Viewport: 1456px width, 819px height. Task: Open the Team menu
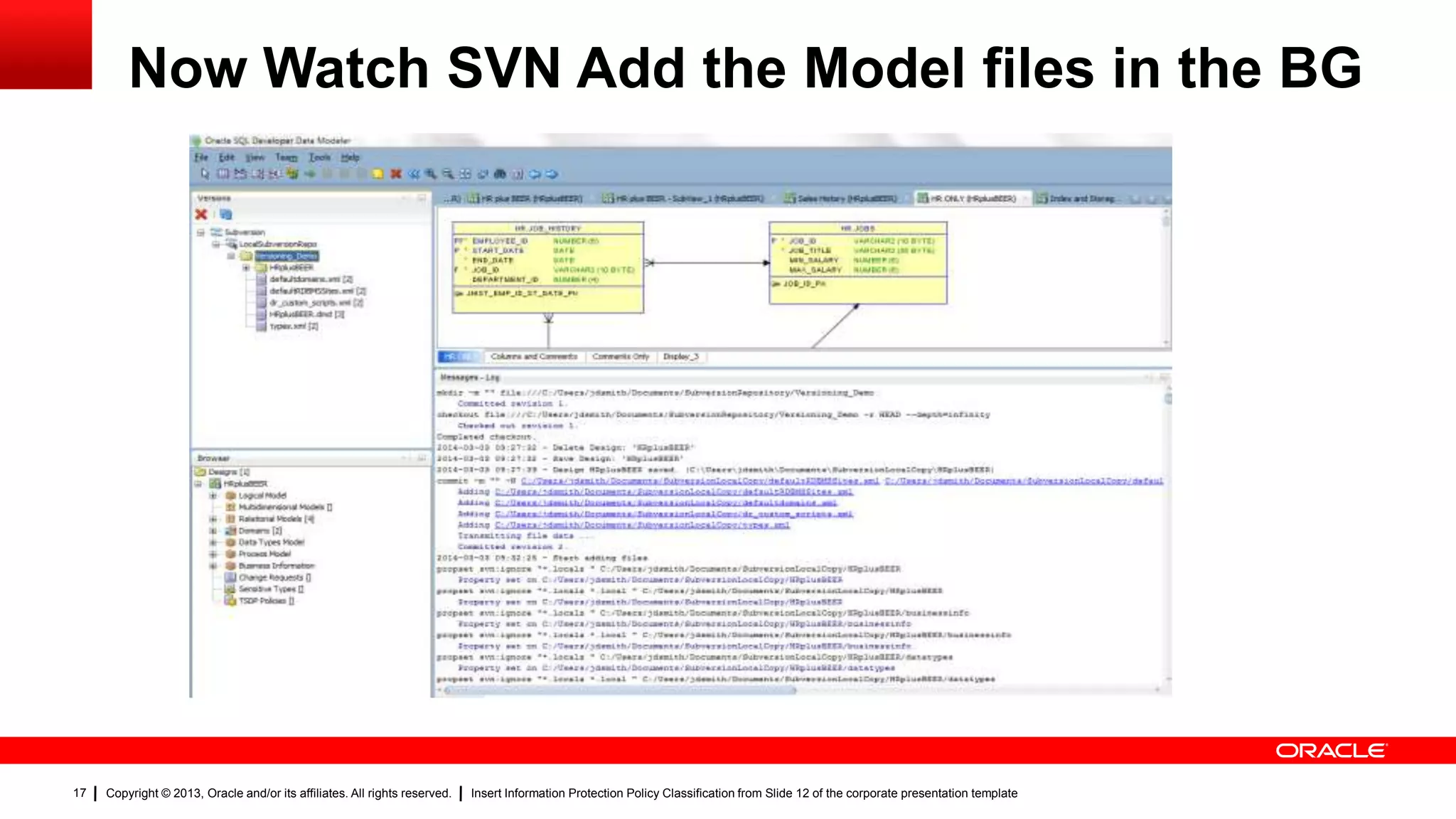pos(287,157)
